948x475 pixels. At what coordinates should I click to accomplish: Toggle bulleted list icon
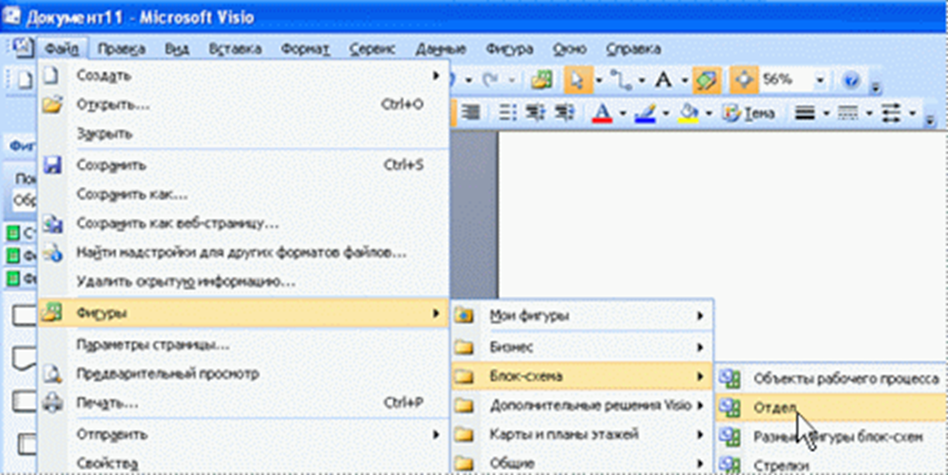[x=507, y=113]
